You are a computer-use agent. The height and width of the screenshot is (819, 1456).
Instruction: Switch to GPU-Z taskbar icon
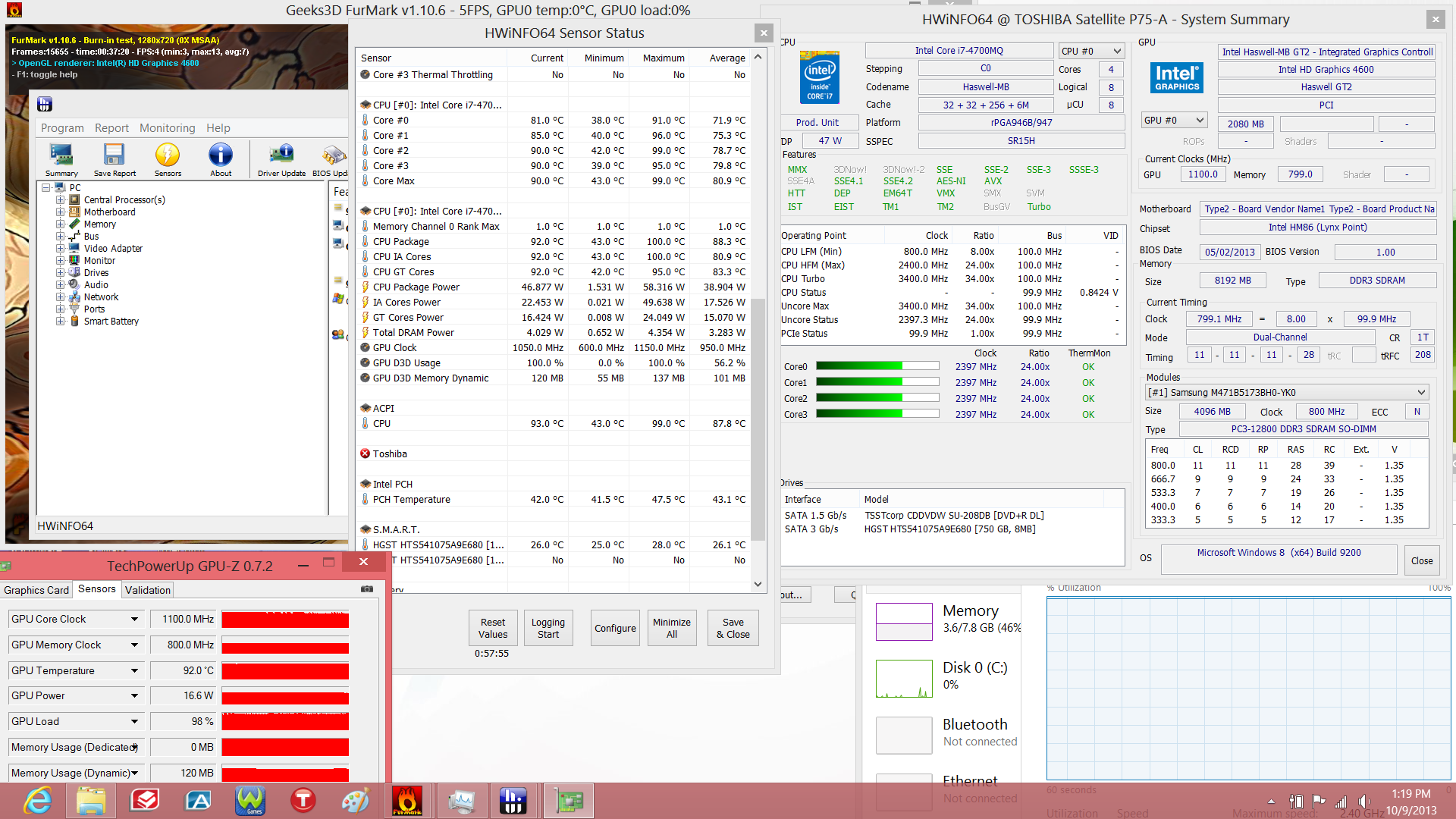coord(568,801)
